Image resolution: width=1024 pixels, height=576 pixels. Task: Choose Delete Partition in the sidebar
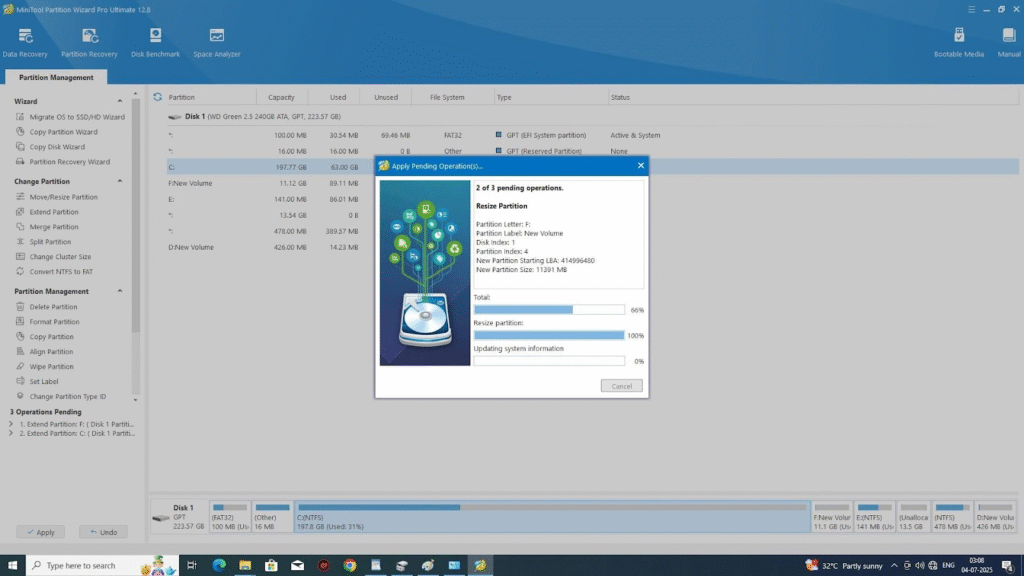pyautogui.click(x=46, y=307)
